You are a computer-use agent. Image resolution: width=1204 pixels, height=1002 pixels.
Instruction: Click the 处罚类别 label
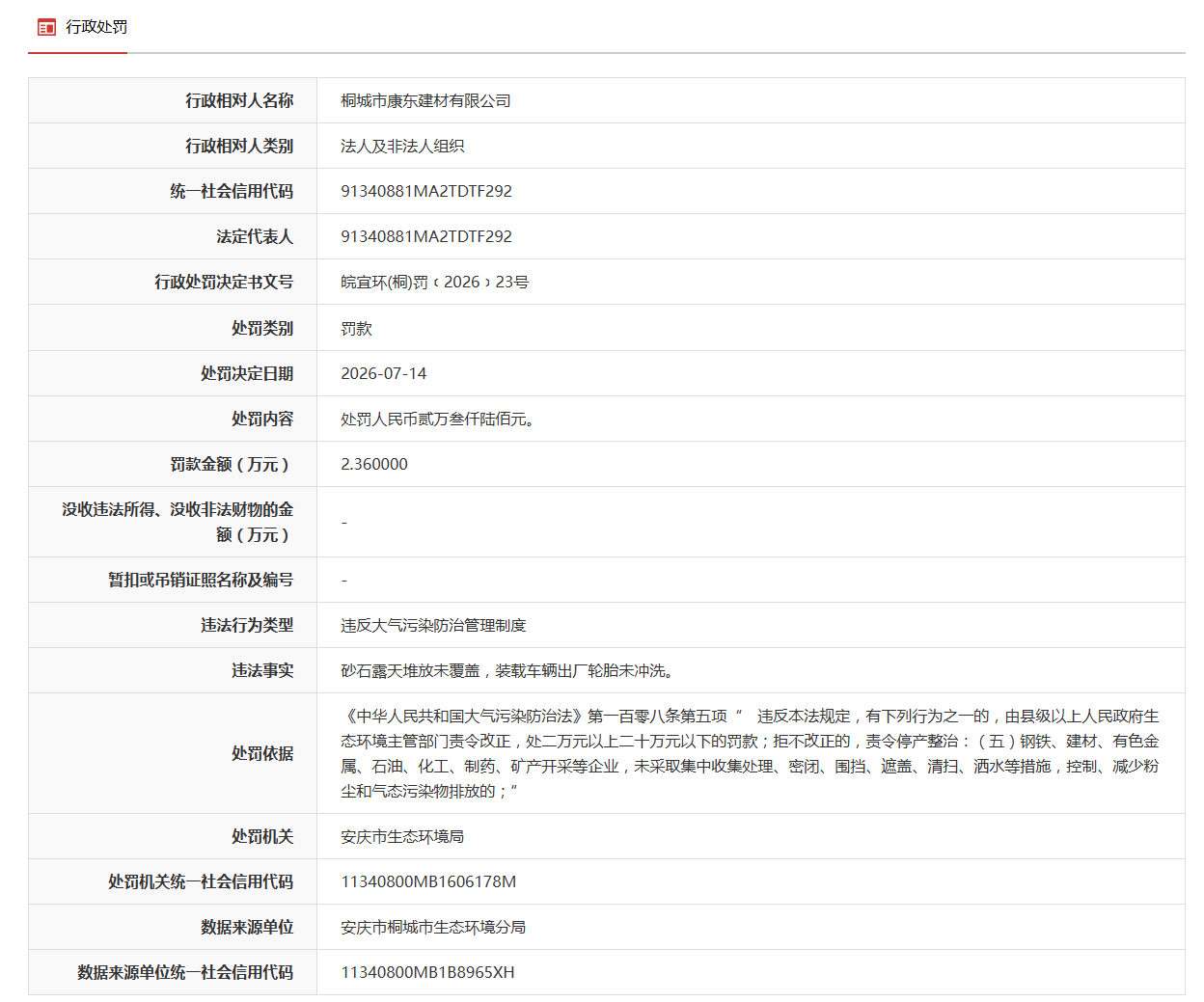click(262, 328)
